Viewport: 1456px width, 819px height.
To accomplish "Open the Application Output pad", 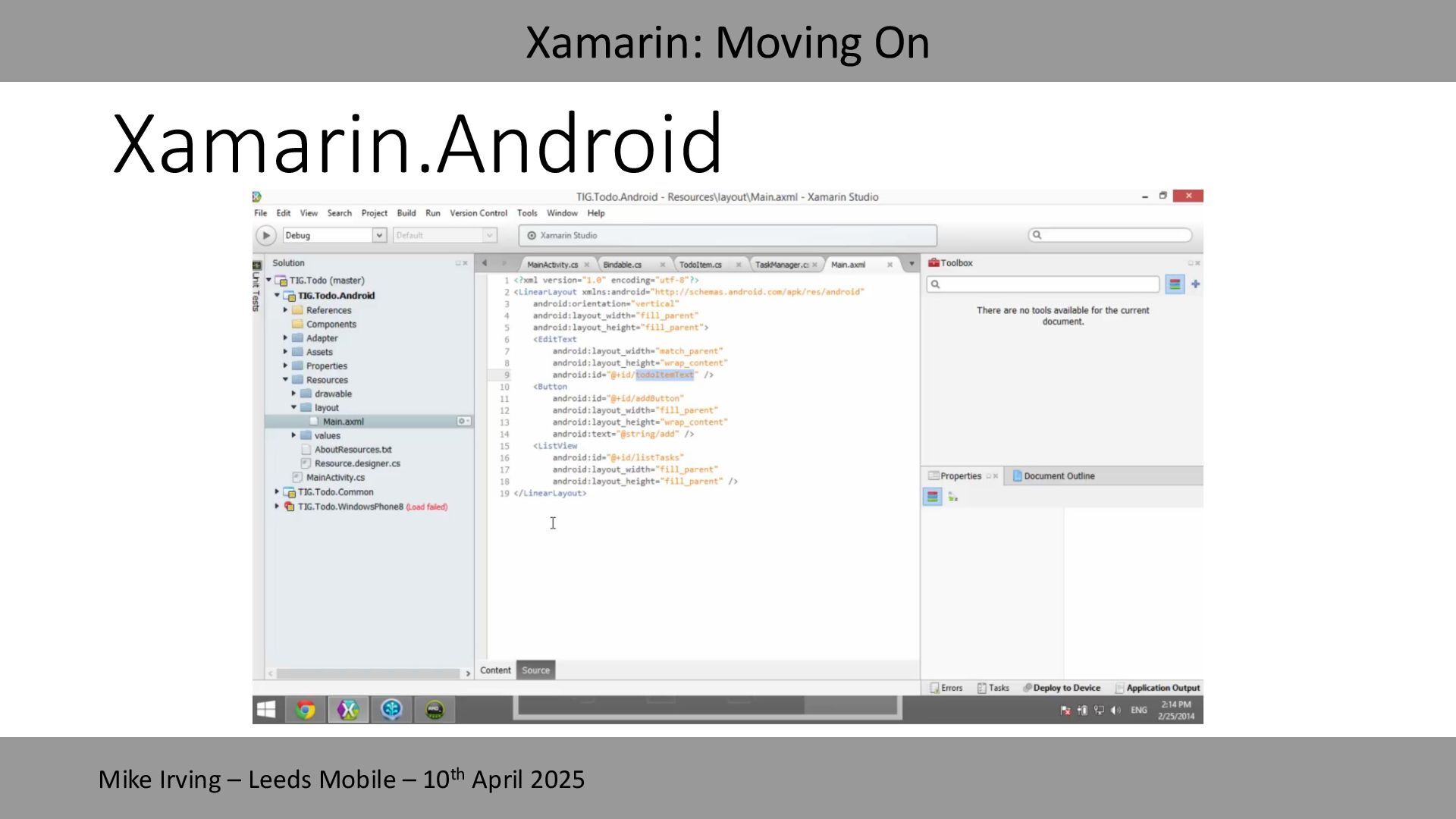I will click(x=1158, y=689).
